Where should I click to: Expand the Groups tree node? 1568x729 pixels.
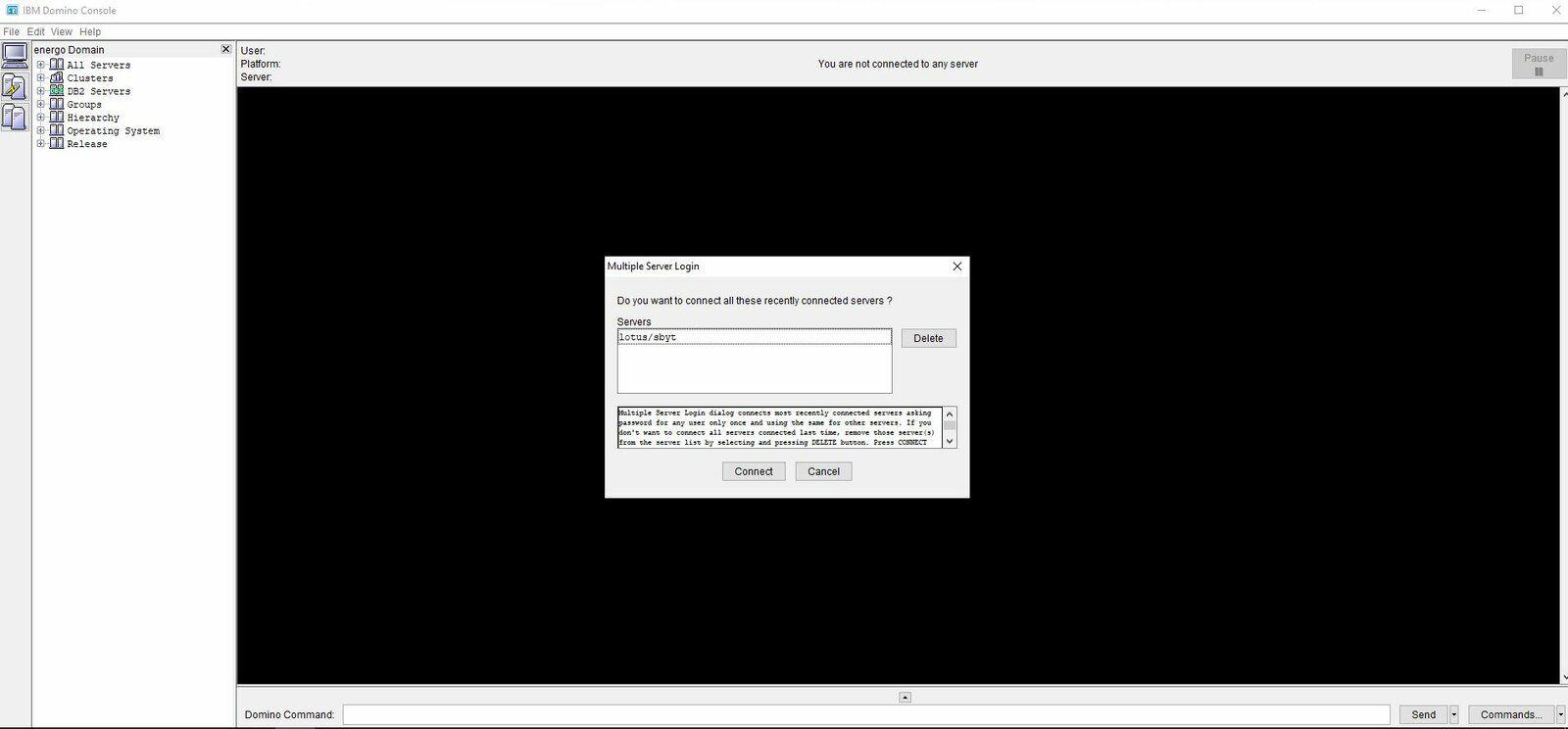point(41,104)
